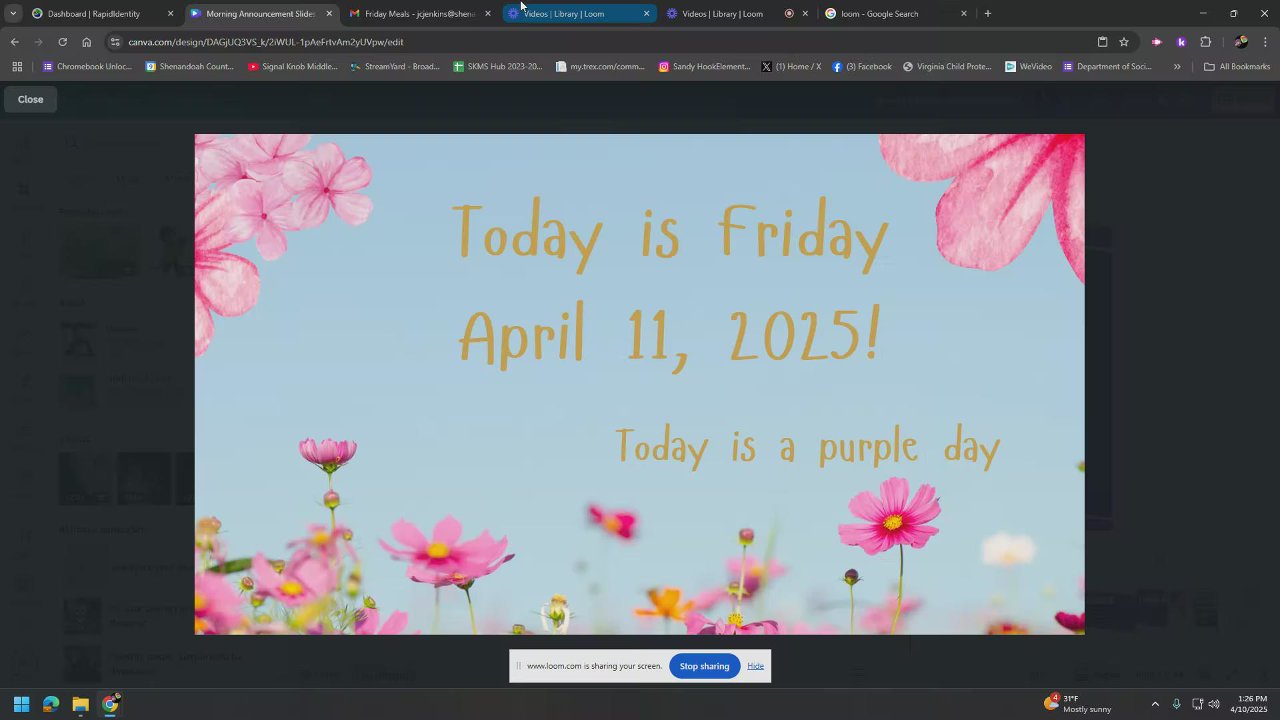Open StreamYard - Broad... bookmark

click(395, 67)
